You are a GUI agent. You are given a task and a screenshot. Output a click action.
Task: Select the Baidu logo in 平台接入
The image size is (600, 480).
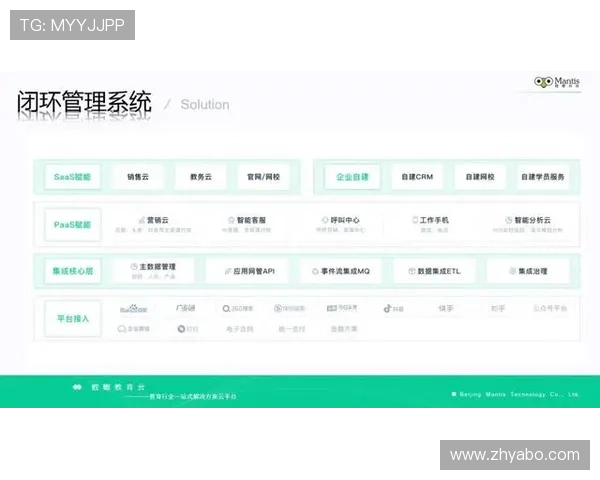tap(134, 309)
